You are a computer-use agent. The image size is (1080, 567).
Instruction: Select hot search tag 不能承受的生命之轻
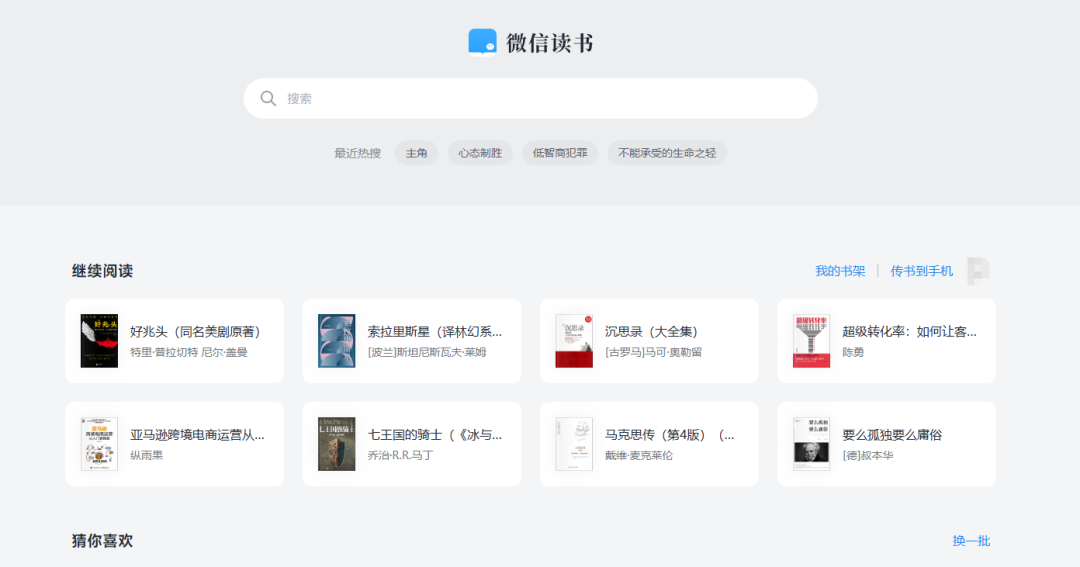(x=667, y=153)
